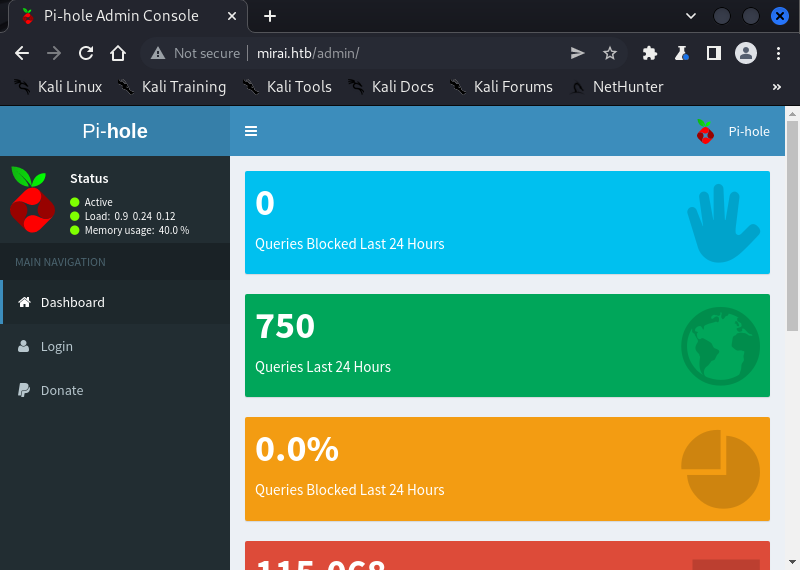
Task: Click the Donate link in sidebar
Action: pos(61,390)
